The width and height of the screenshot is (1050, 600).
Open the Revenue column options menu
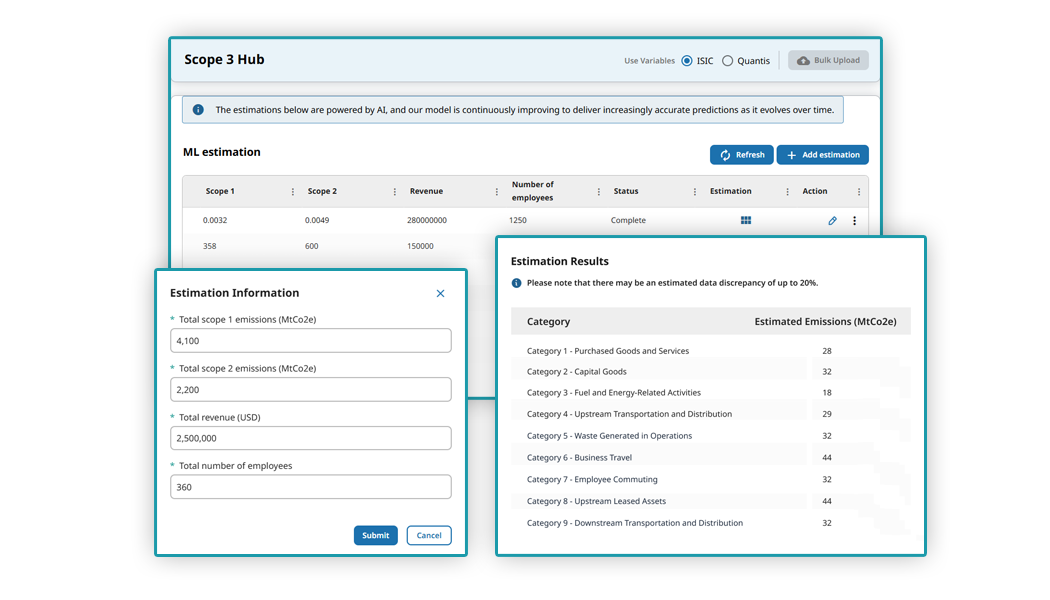pyautogui.click(x=496, y=191)
